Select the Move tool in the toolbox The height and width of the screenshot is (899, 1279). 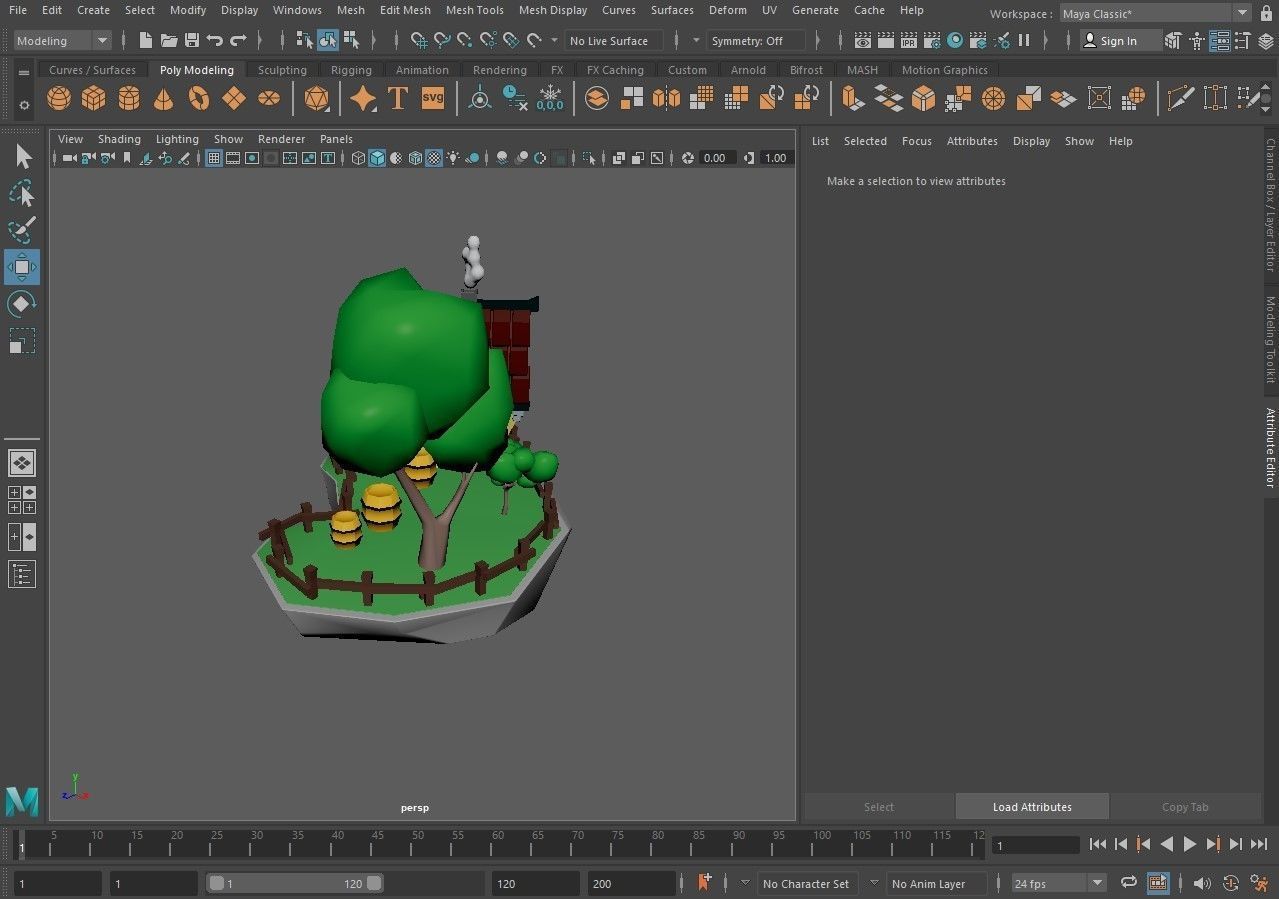(x=22, y=267)
